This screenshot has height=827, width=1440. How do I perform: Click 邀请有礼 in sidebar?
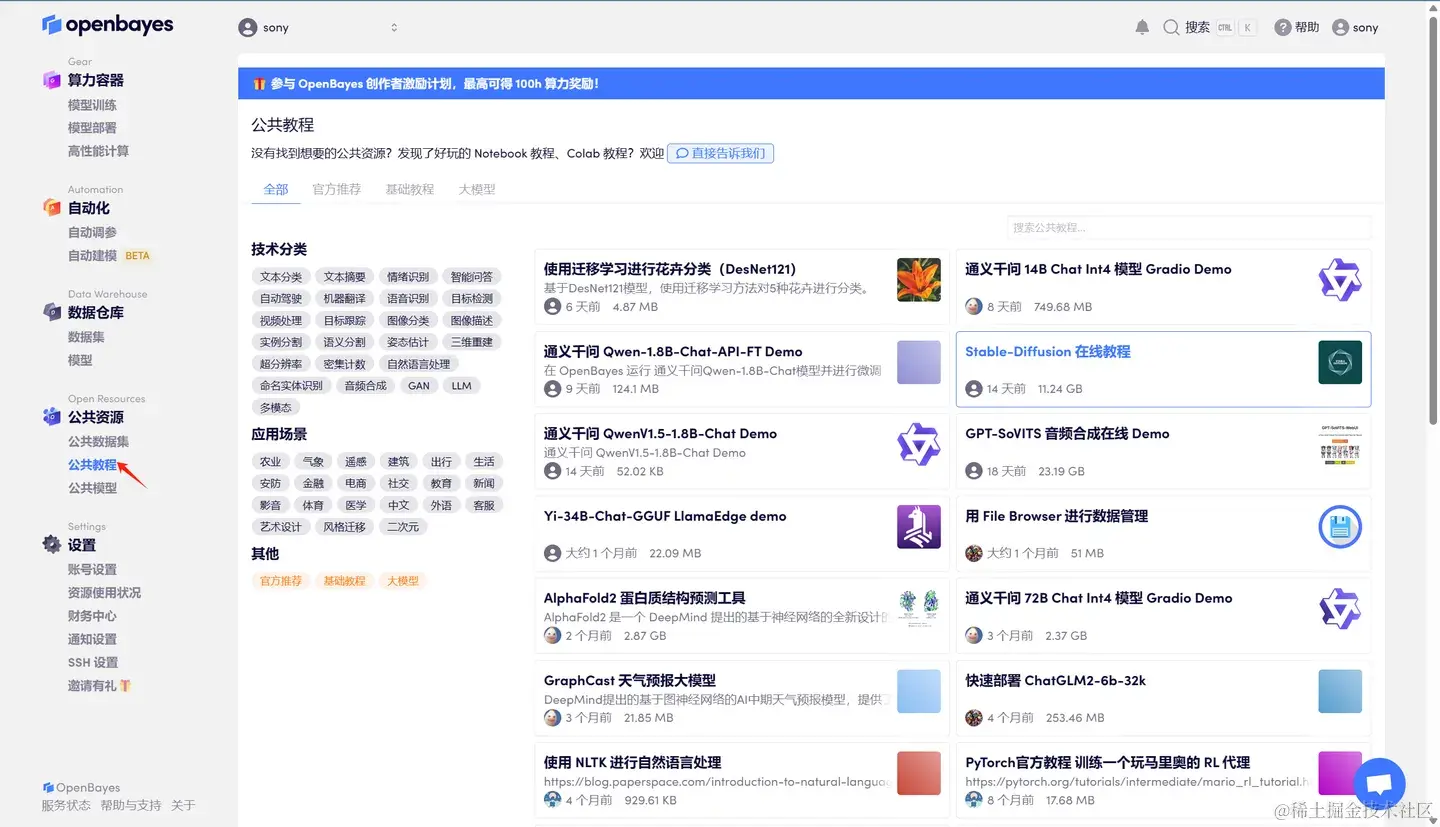tap(99, 686)
